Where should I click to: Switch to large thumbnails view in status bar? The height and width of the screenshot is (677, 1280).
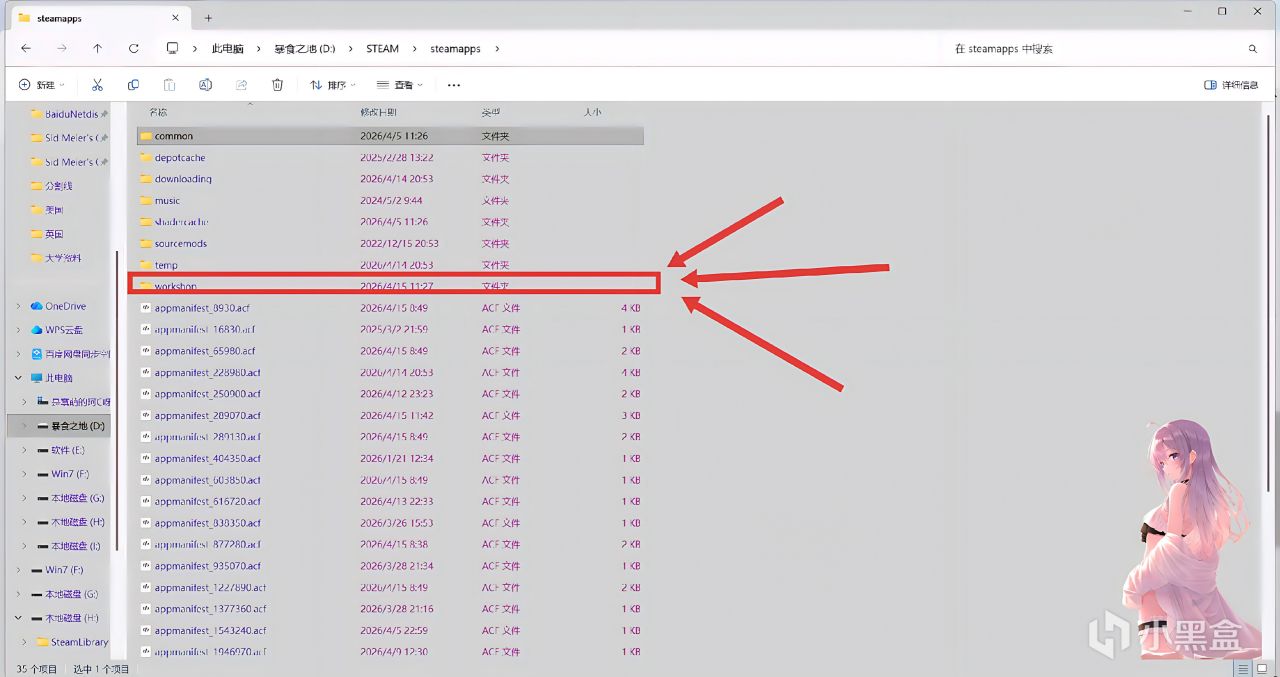coord(1263,668)
